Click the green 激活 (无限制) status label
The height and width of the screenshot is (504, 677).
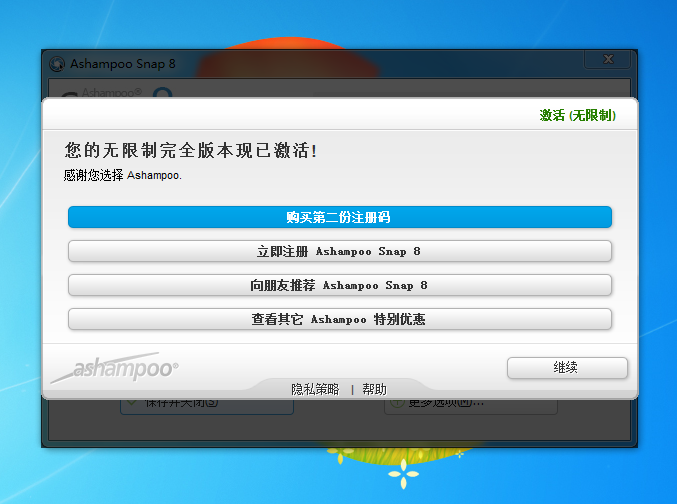(x=577, y=115)
